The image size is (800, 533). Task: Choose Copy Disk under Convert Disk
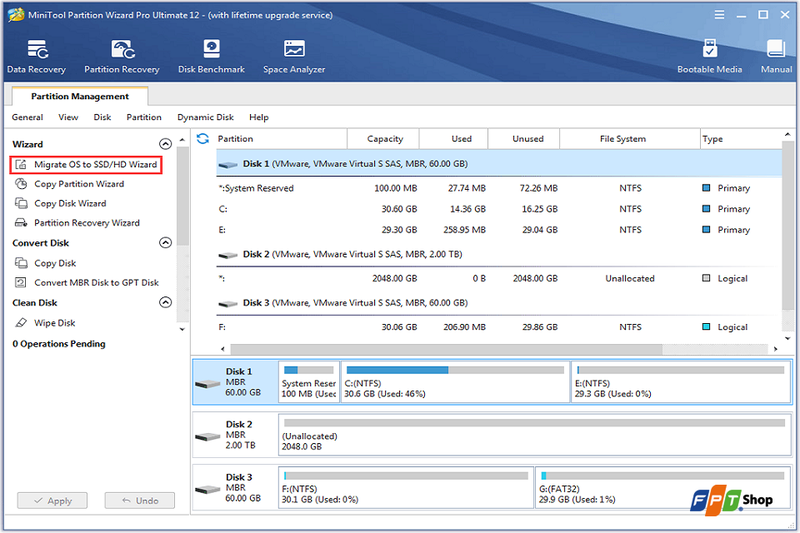(x=55, y=263)
